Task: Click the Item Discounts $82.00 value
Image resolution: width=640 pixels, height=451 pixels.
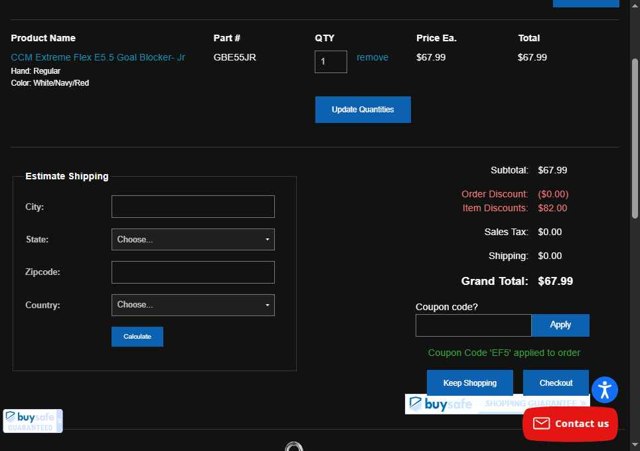Action: [x=552, y=208]
